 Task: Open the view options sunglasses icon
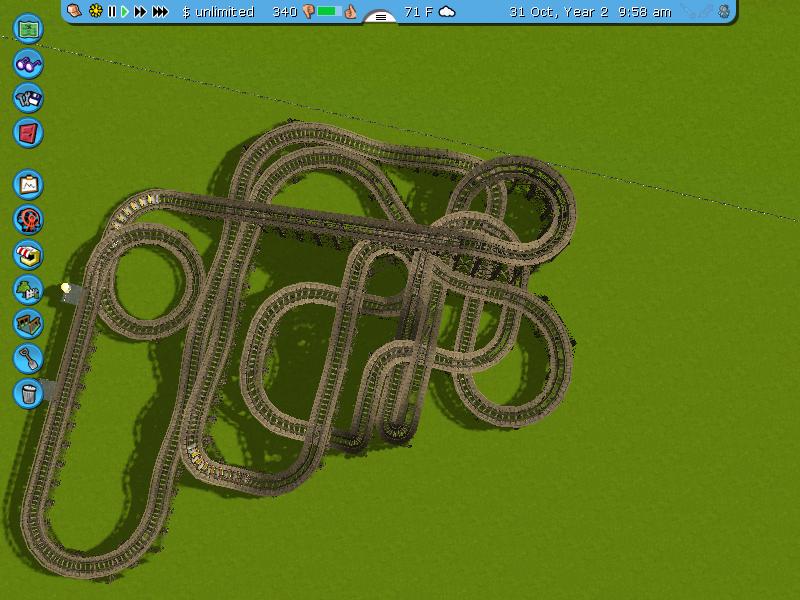(x=28, y=64)
